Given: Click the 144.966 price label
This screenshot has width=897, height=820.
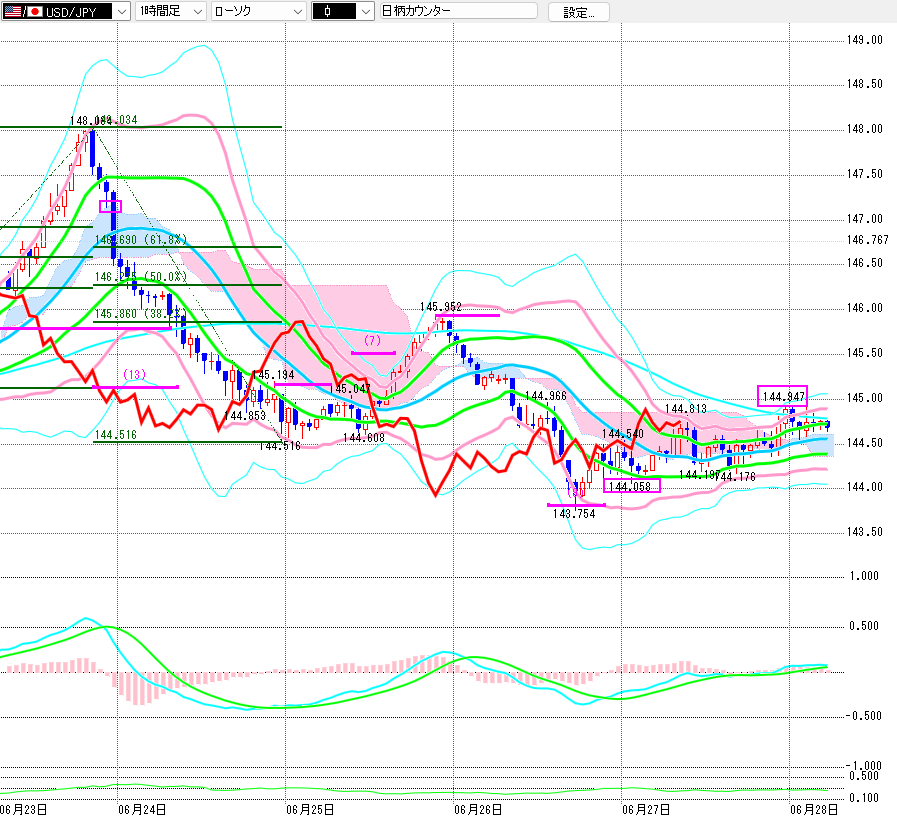Looking at the screenshot, I should (x=546, y=396).
